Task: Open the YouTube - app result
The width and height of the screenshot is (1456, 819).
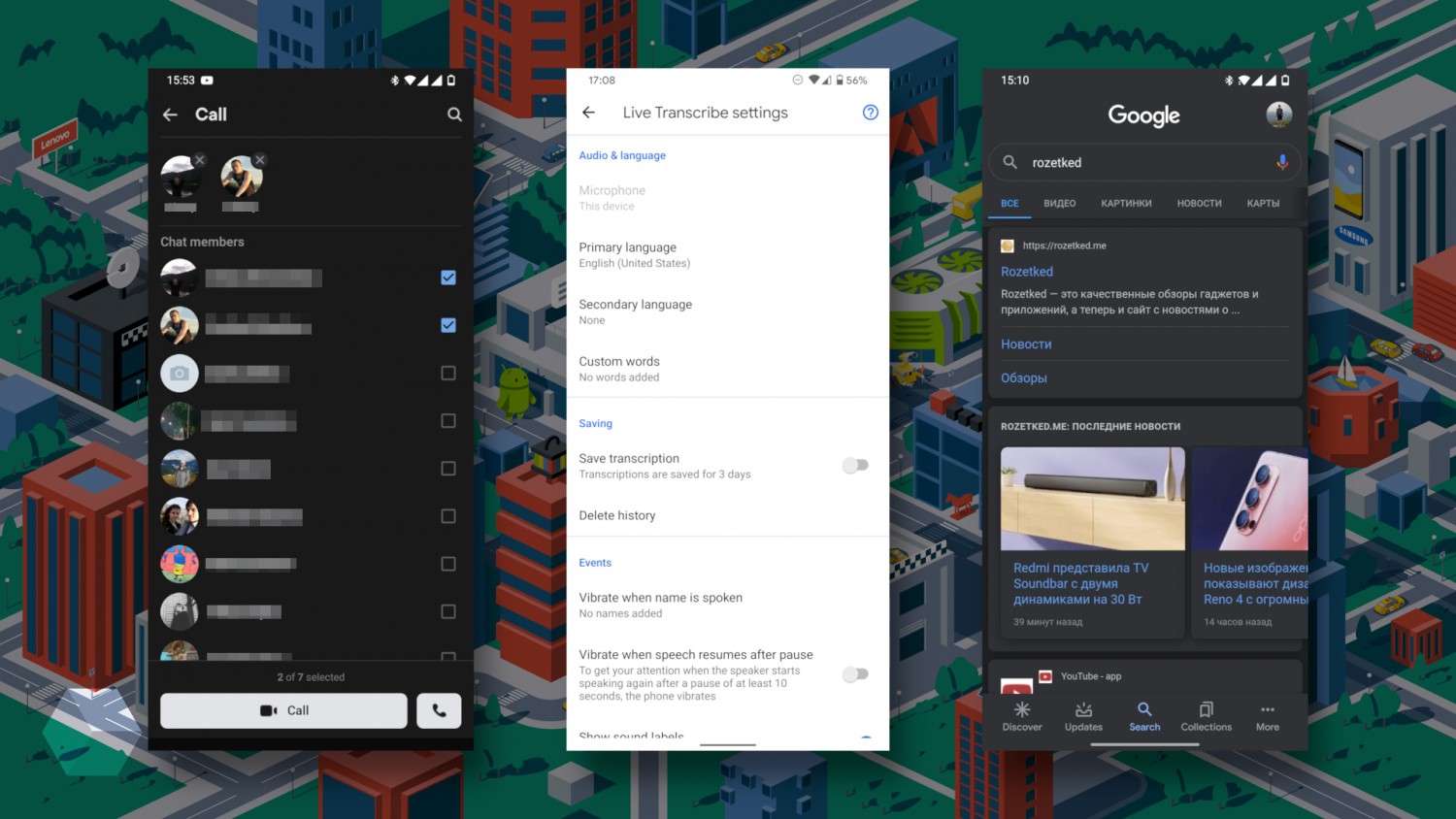Action: 1091,676
